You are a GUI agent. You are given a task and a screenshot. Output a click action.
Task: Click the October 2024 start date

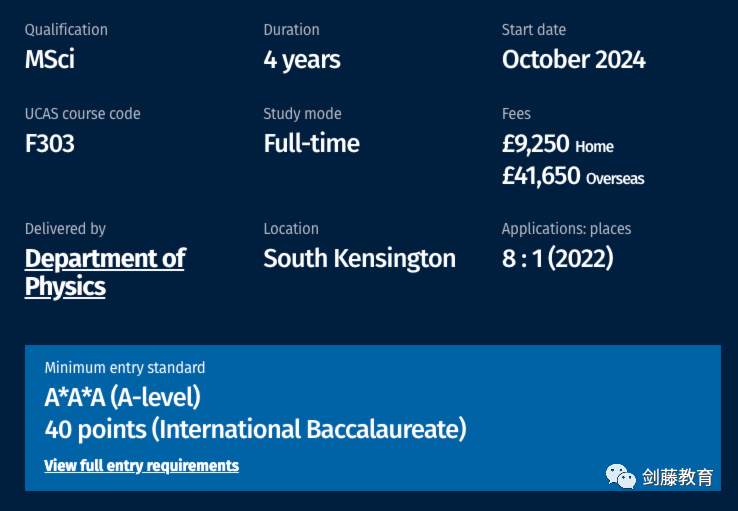(573, 59)
